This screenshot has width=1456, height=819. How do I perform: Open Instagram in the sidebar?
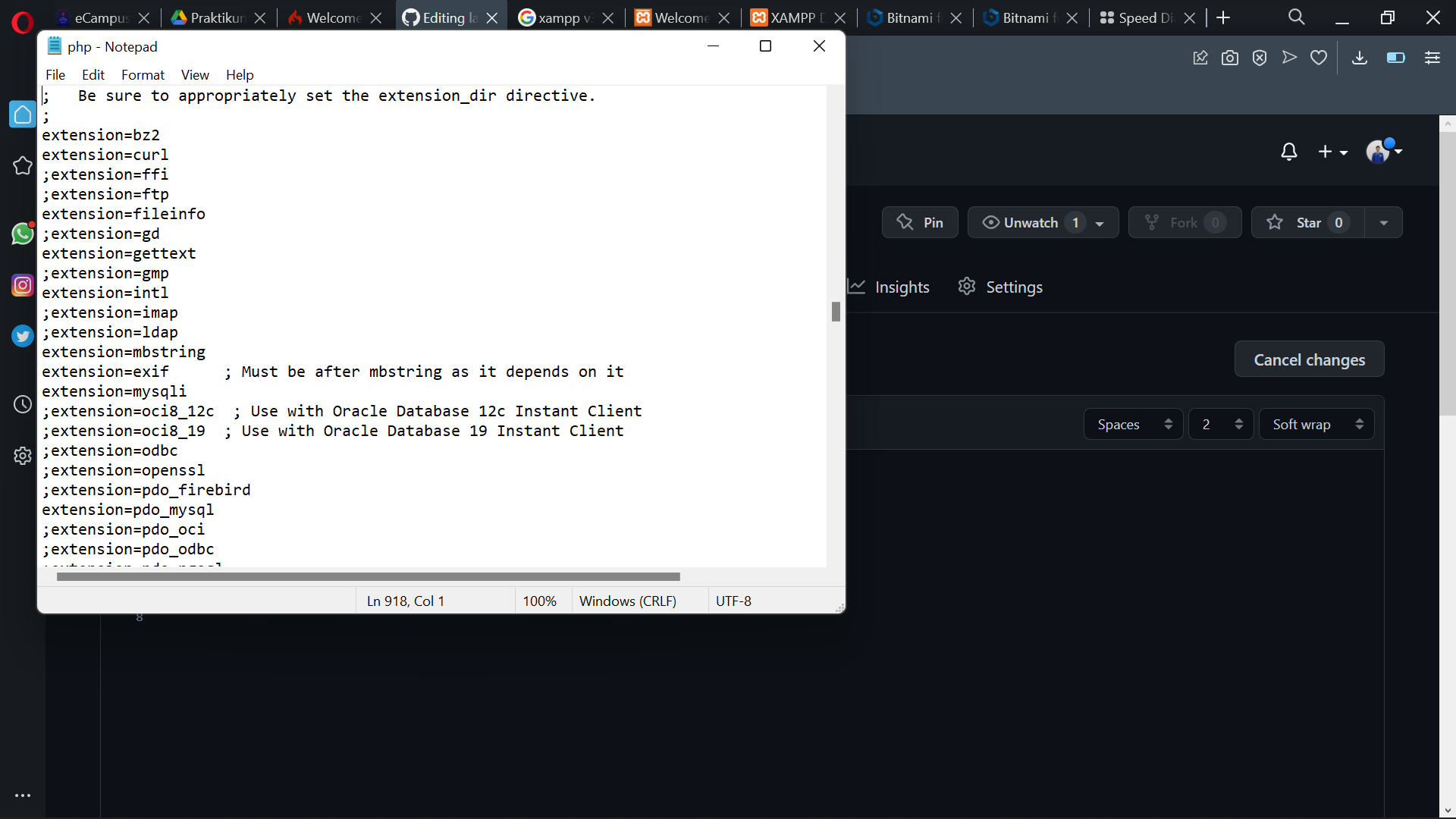coord(22,285)
